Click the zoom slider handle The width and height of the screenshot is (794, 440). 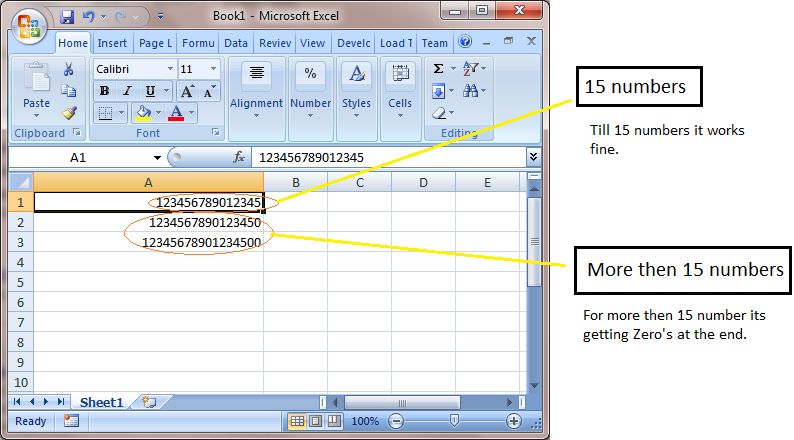[454, 421]
